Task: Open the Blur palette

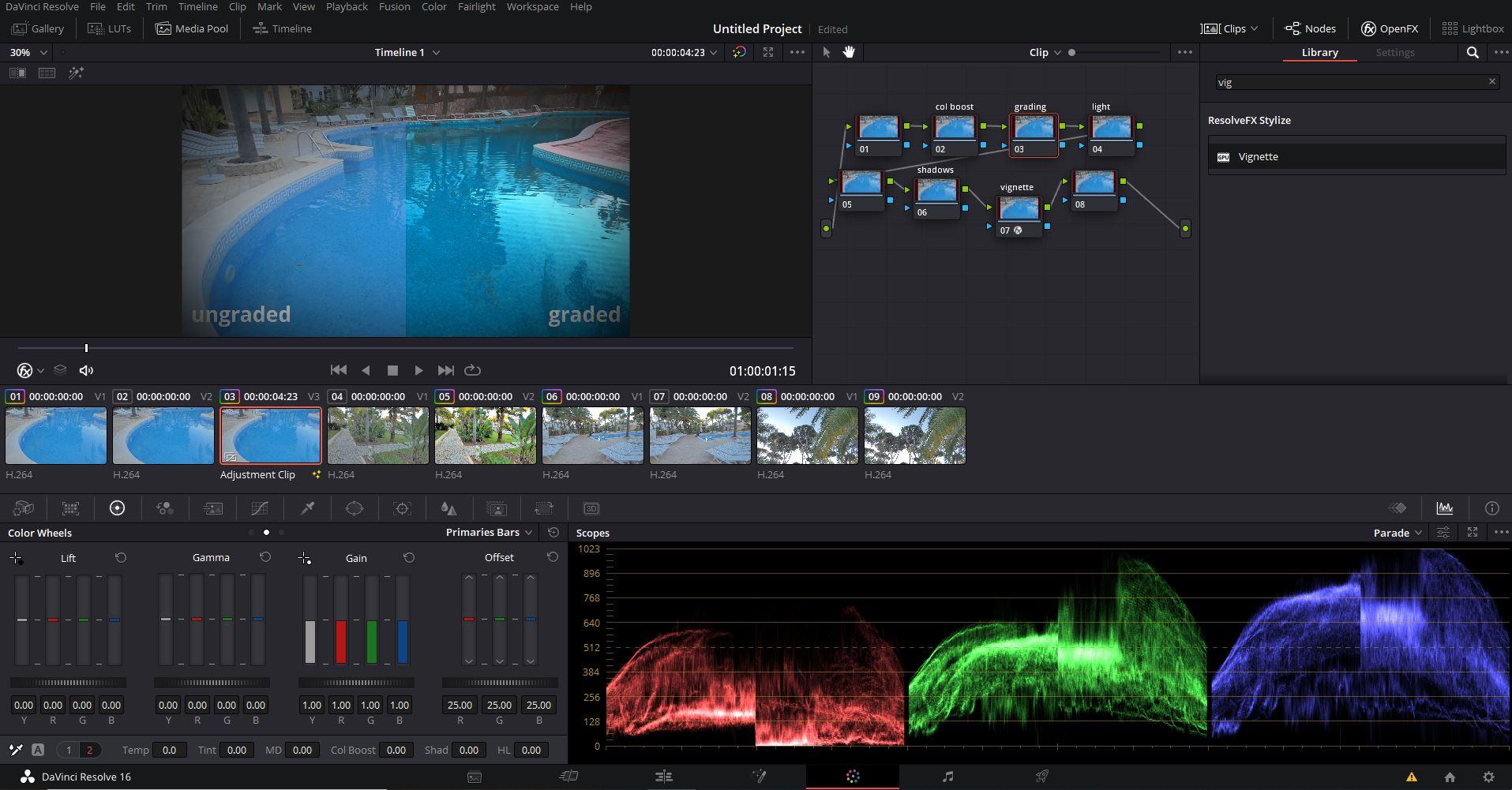Action: [x=449, y=508]
